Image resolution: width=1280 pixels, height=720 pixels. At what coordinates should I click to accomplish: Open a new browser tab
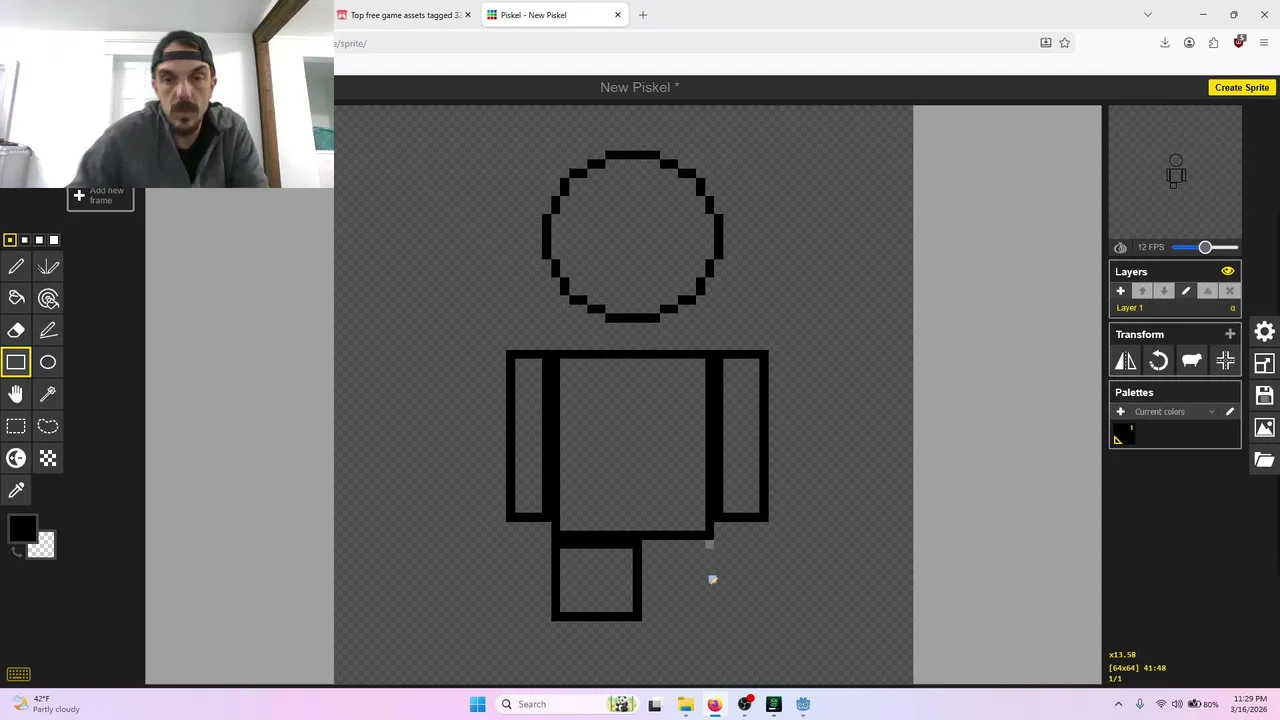tap(643, 15)
